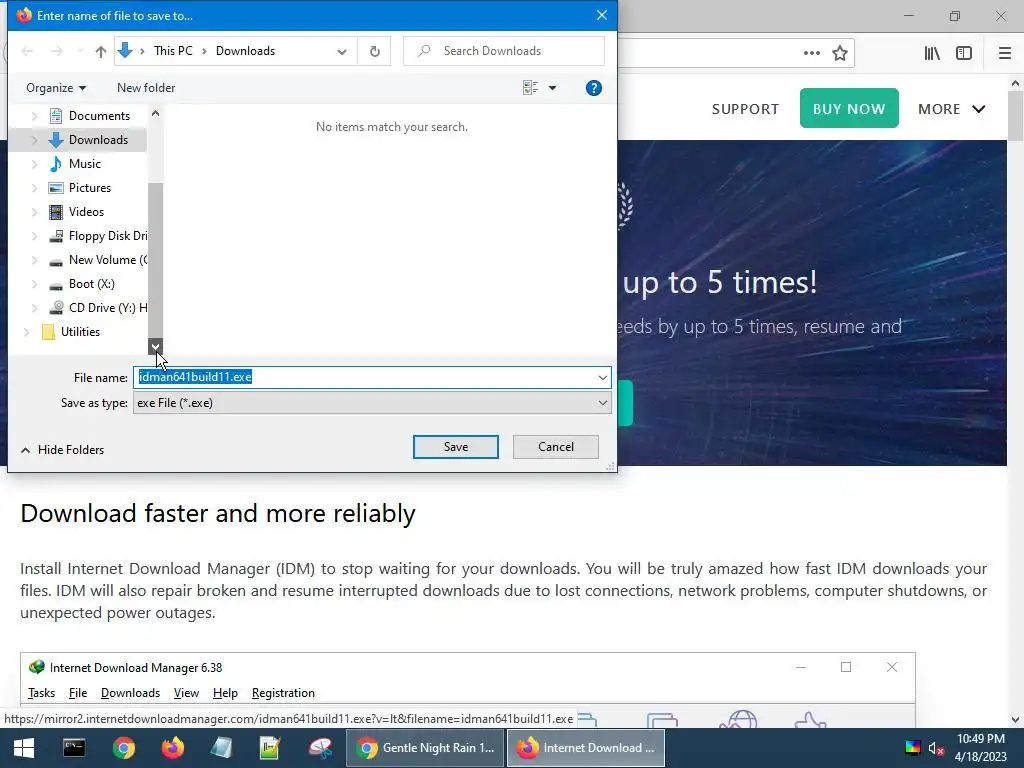Click the SUPPORT link on the webpage
The width and height of the screenshot is (1024, 768).
[x=745, y=109]
